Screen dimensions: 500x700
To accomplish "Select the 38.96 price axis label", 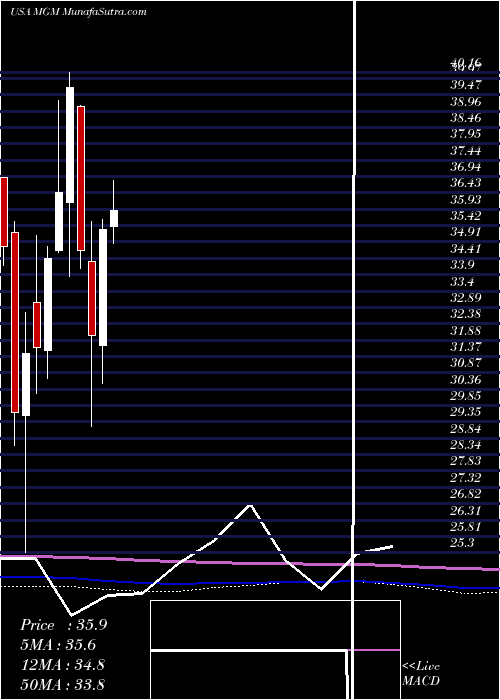I will pyautogui.click(x=466, y=101).
